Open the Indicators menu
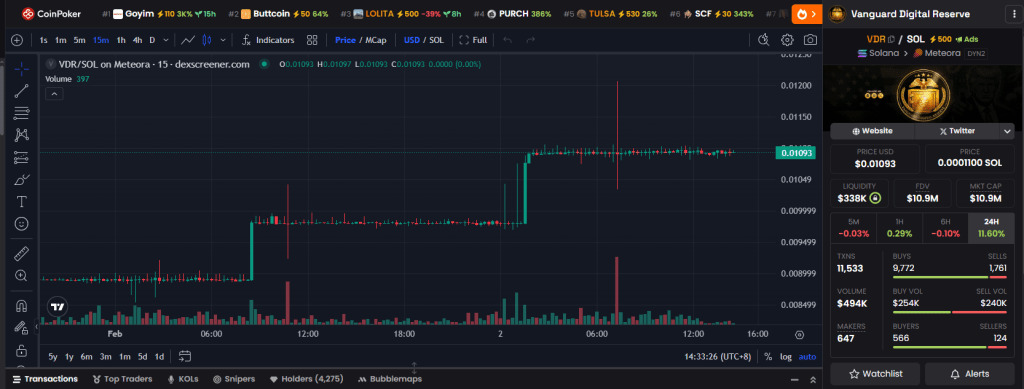This screenshot has width=1024, height=389. 268,40
